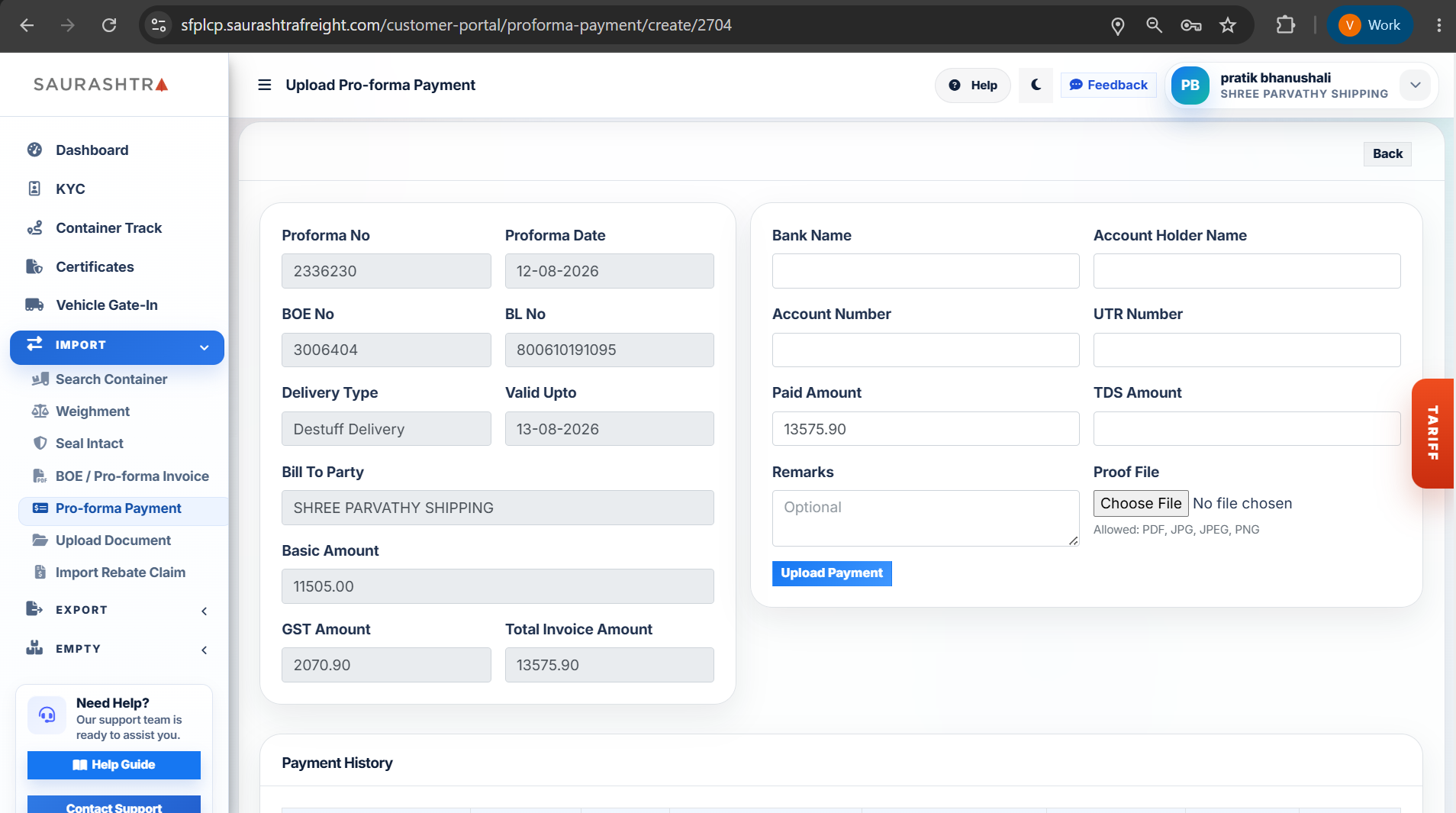This screenshot has height=813, width=1456.
Task: Click browser back arrow
Action: click(x=27, y=25)
